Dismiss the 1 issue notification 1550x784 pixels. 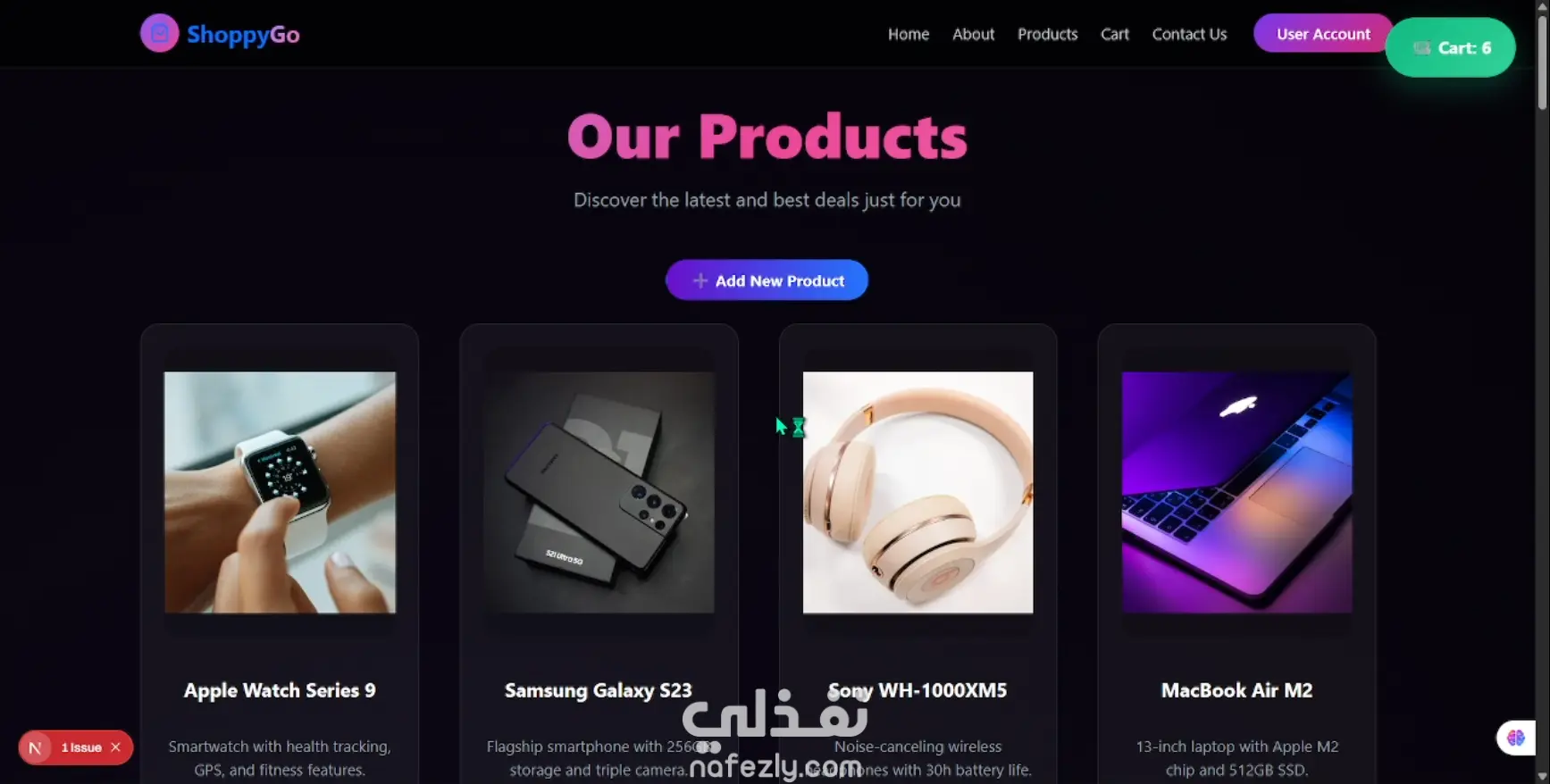tap(115, 747)
